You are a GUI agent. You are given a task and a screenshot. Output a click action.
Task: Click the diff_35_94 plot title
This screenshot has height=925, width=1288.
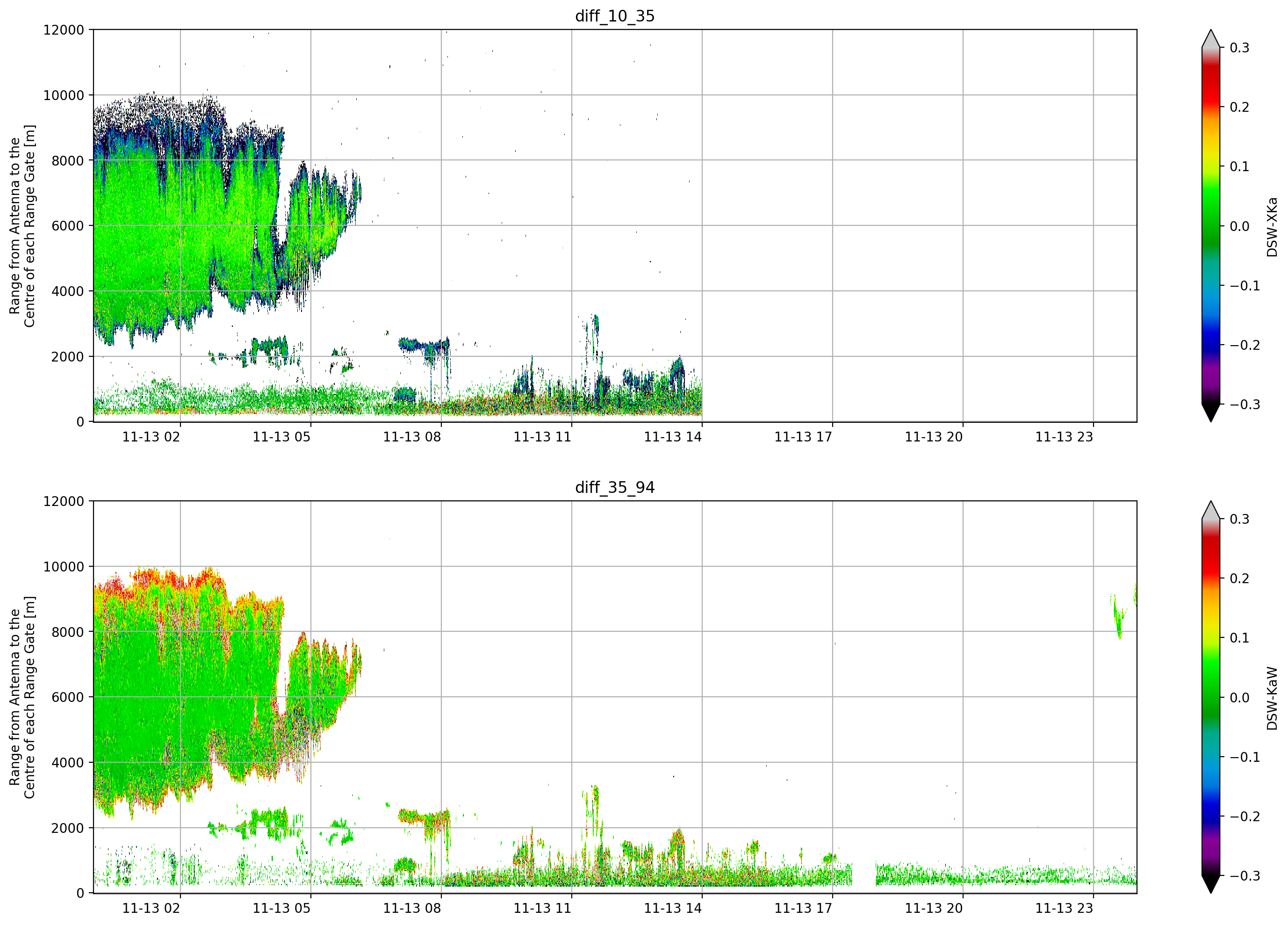tap(615, 487)
